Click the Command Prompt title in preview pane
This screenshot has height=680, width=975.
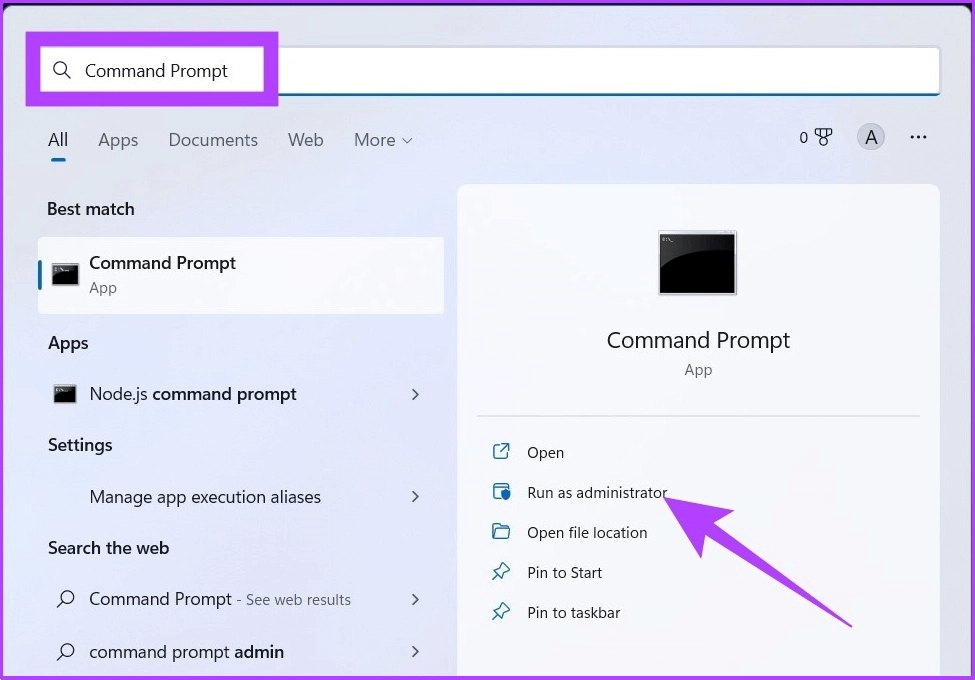698,341
